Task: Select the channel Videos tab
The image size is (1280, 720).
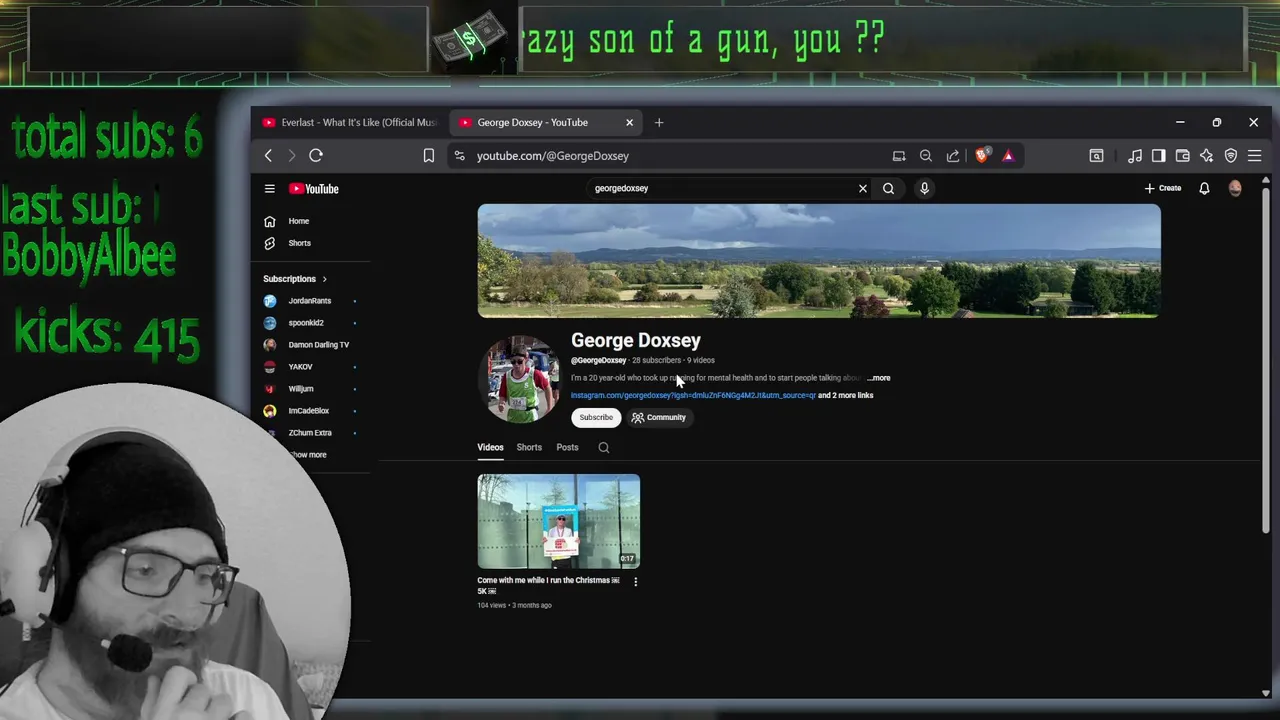Action: tap(490, 447)
